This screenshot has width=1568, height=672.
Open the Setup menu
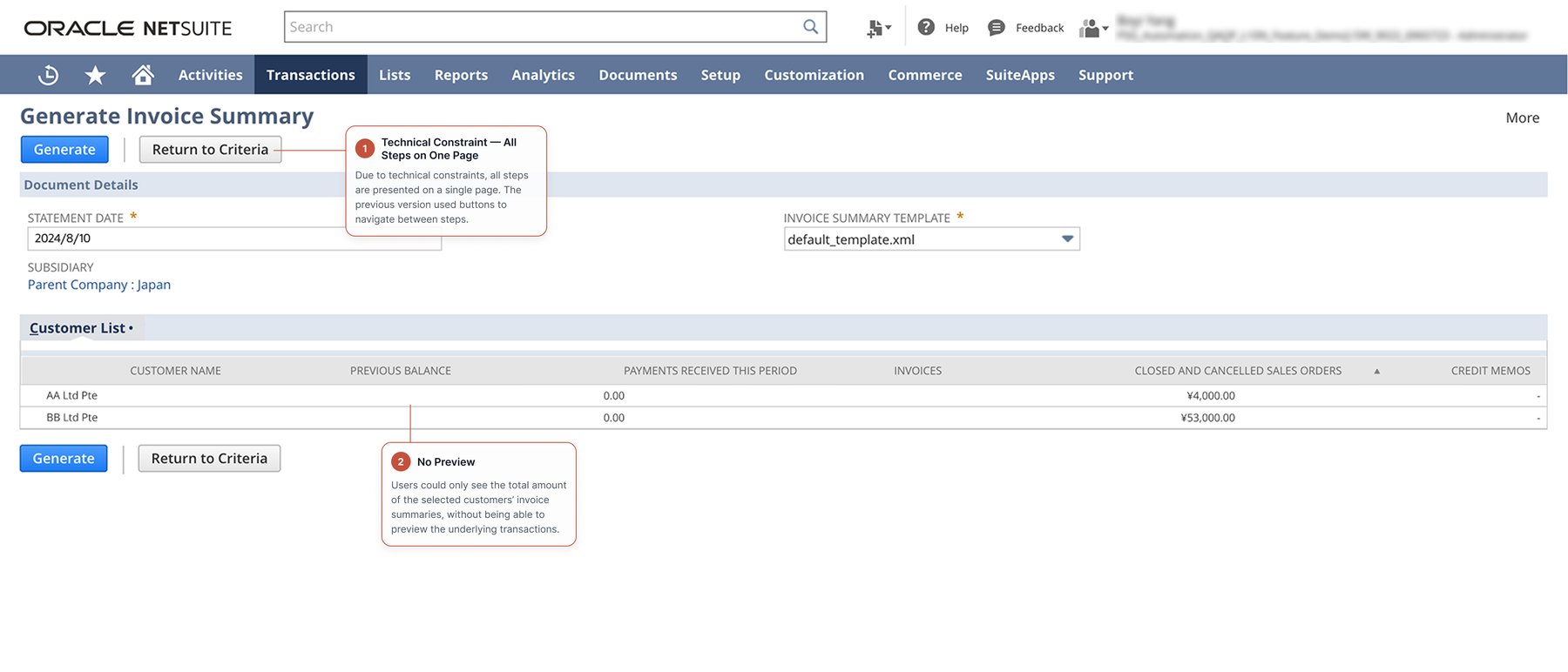point(720,75)
